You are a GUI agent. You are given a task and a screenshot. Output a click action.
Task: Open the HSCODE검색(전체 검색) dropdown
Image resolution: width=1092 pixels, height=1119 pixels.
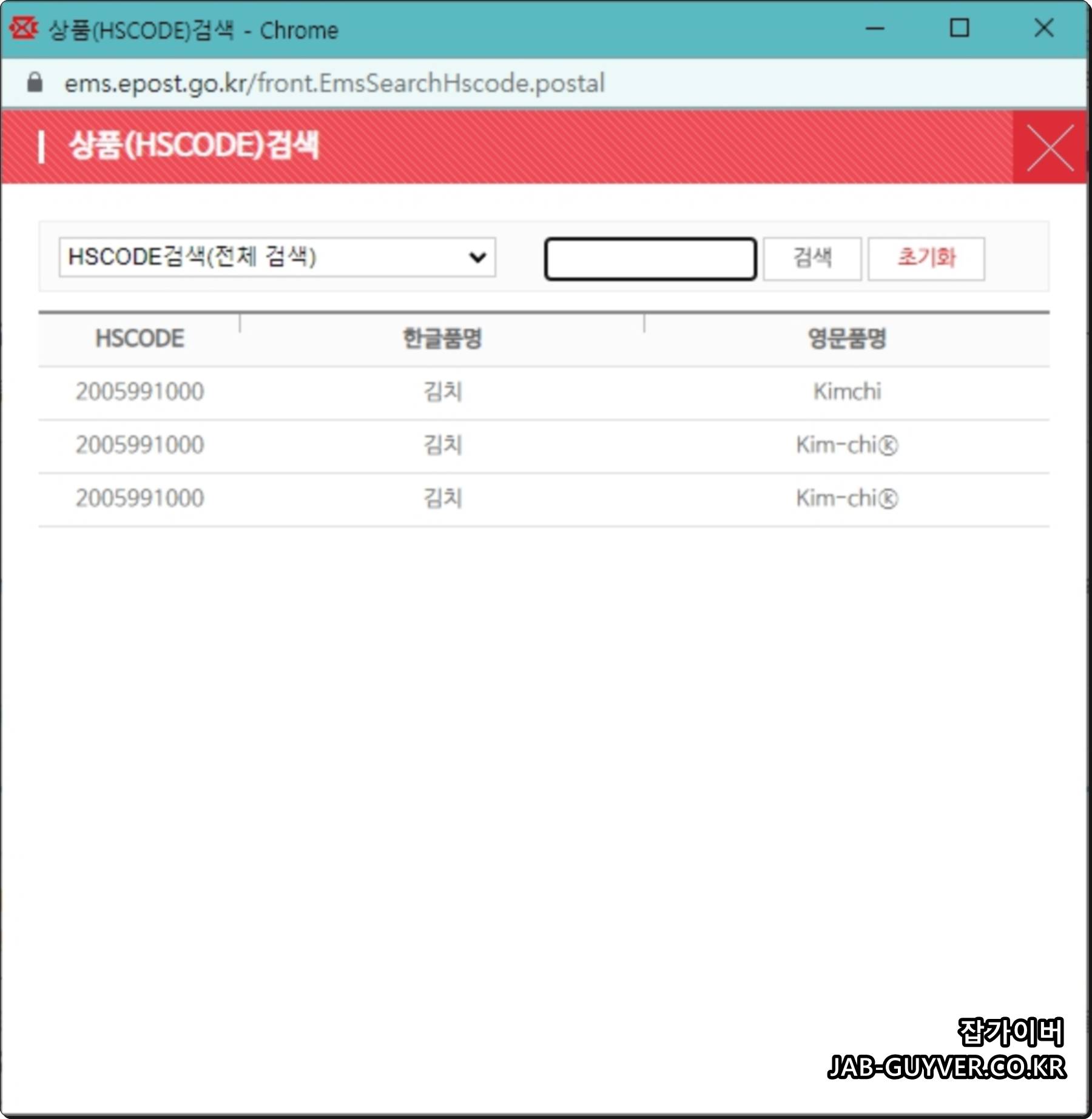point(277,257)
